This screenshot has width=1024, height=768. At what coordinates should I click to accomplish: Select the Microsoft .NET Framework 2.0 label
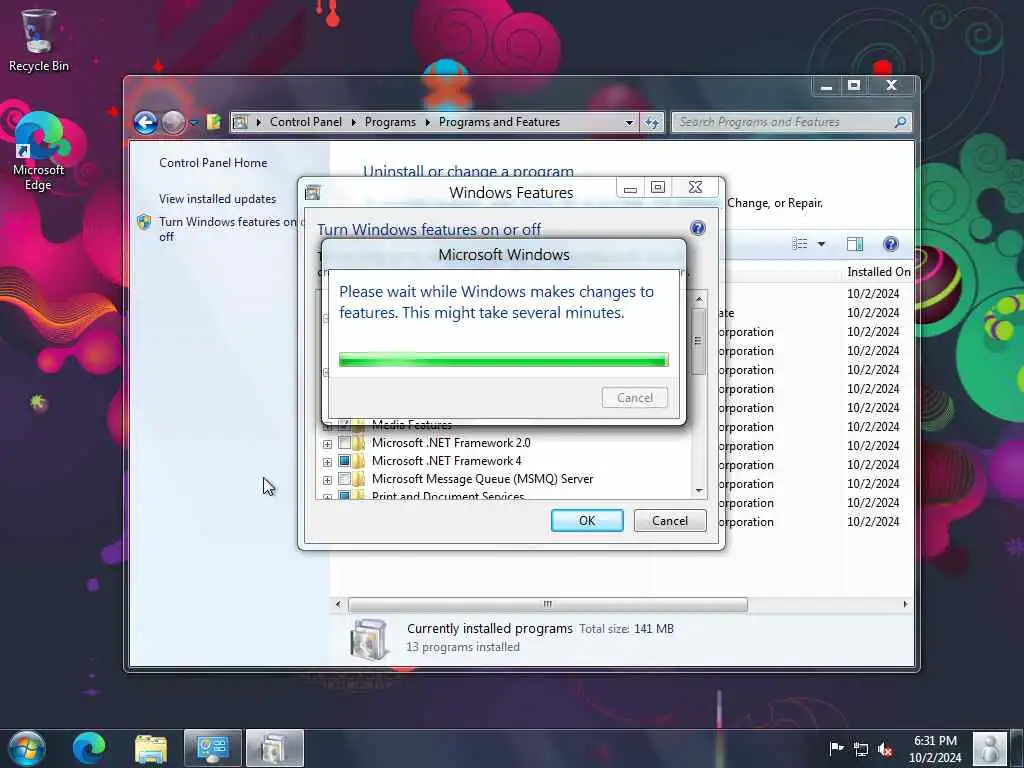tap(451, 443)
